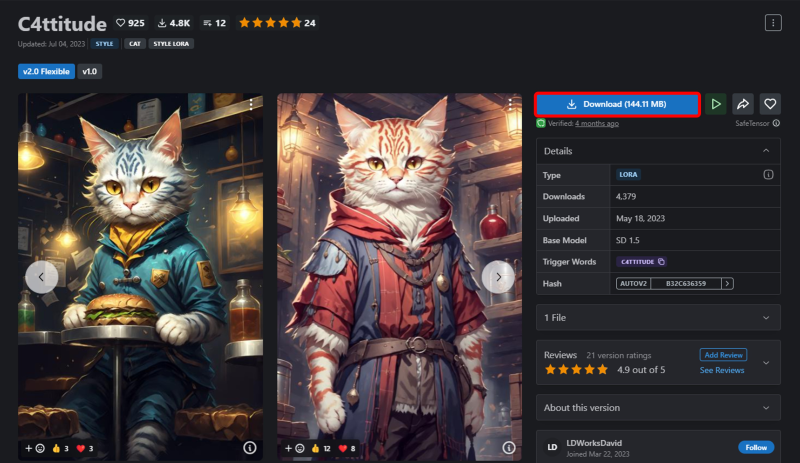Toggle heart reaction on burger cat image

[x=85, y=448]
